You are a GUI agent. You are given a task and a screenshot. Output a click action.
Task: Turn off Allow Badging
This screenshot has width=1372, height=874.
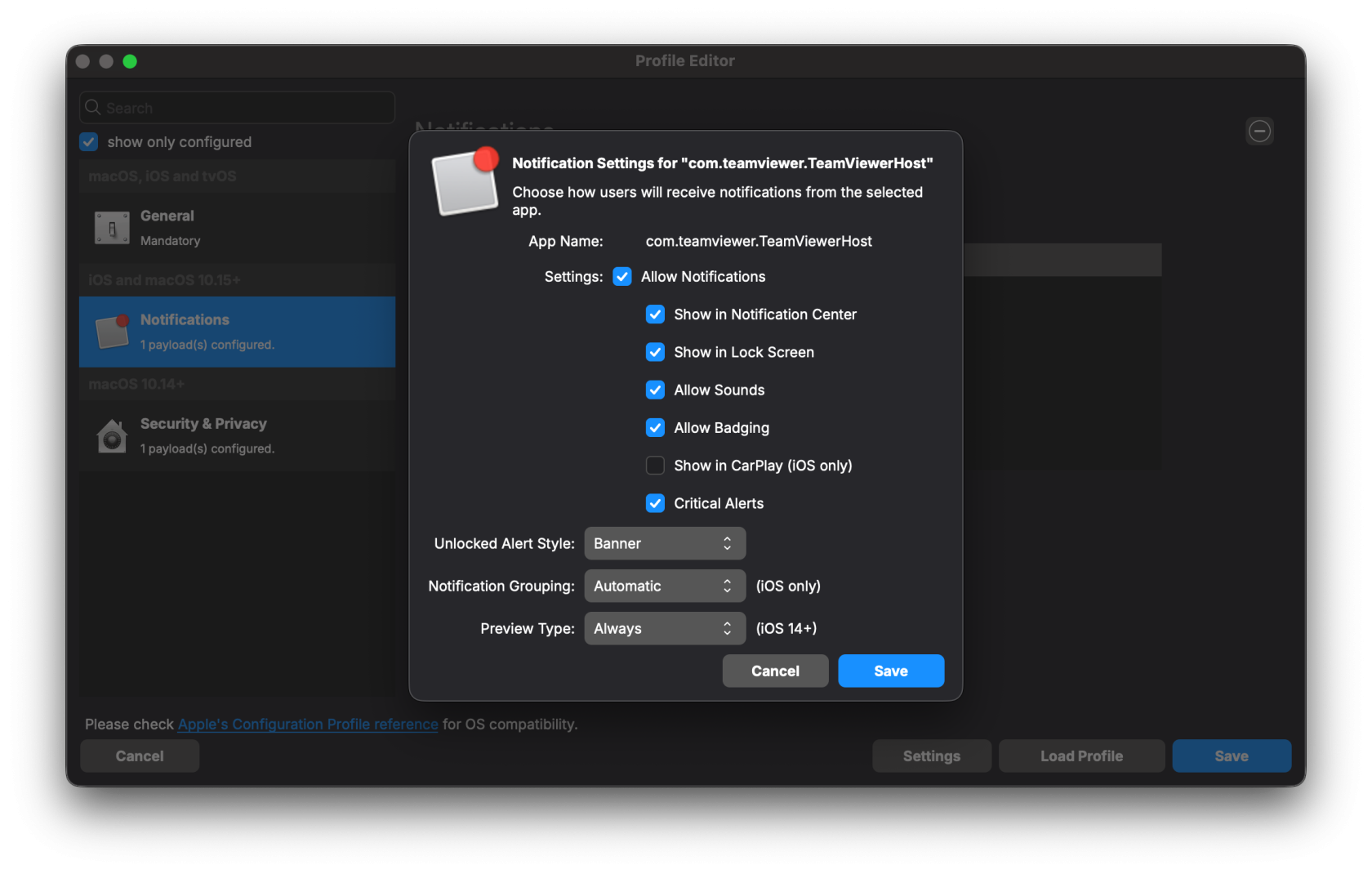(655, 428)
